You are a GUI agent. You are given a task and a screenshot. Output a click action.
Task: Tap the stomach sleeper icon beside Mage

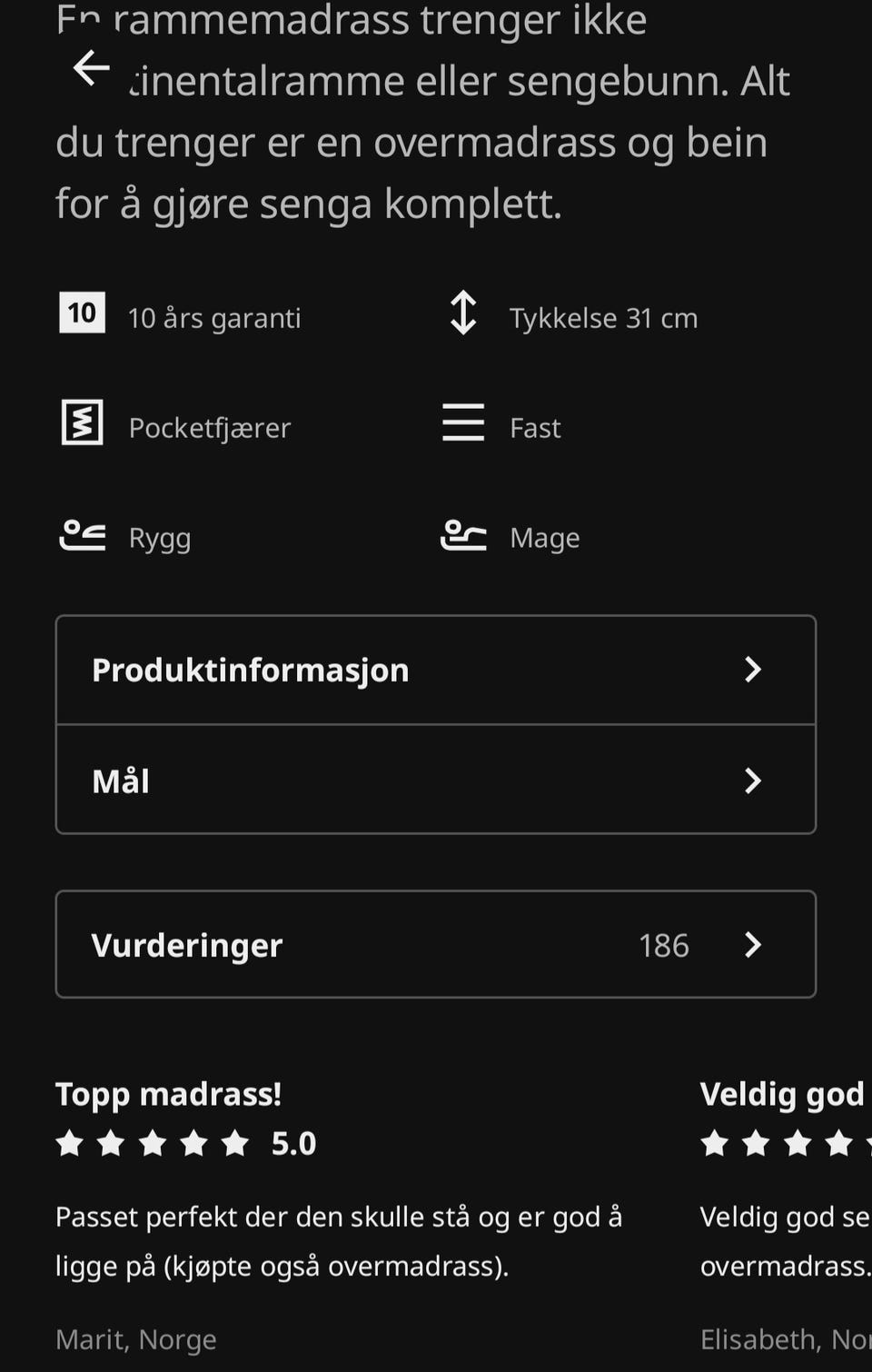pos(463,536)
